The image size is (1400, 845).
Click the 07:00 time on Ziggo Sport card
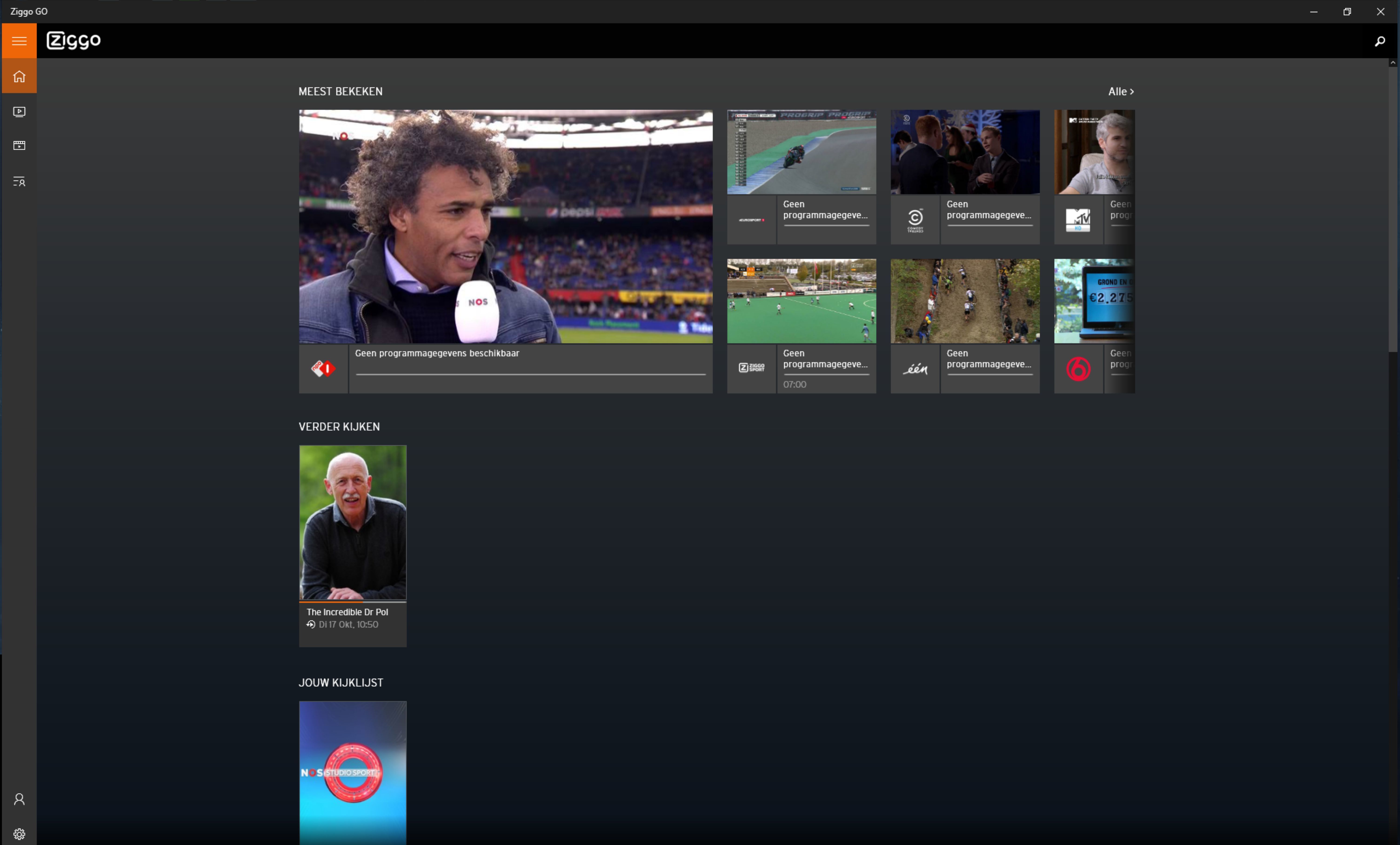point(794,384)
